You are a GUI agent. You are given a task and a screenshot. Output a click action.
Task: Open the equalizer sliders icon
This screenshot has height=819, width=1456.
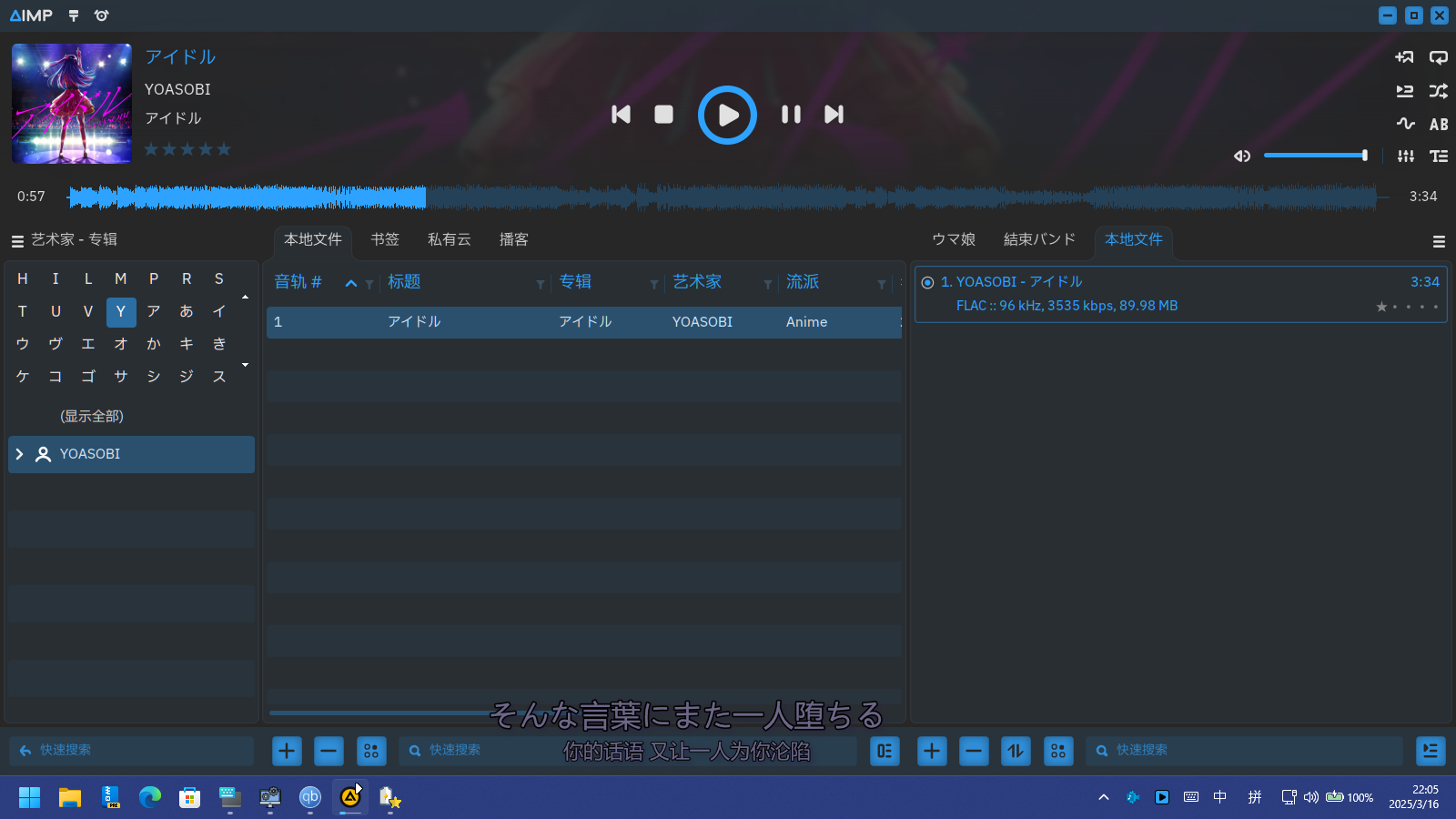point(1406,157)
